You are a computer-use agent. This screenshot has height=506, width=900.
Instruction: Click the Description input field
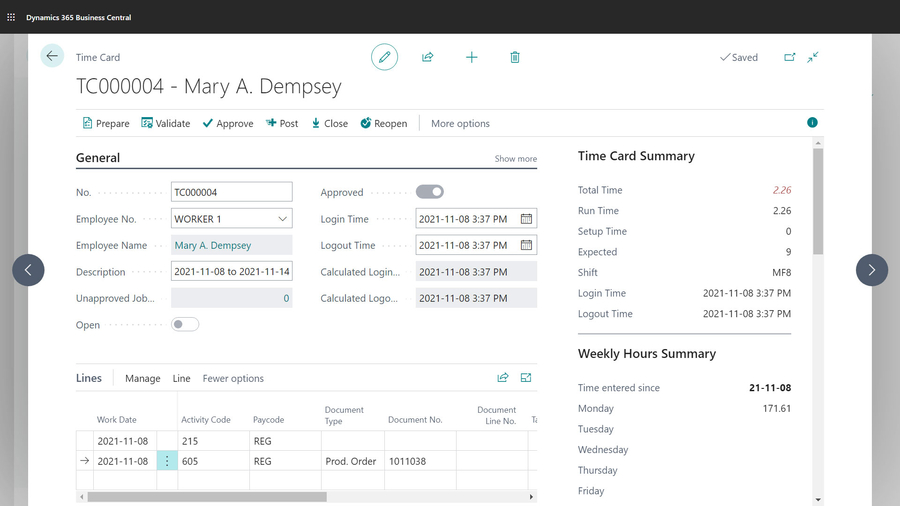(231, 272)
